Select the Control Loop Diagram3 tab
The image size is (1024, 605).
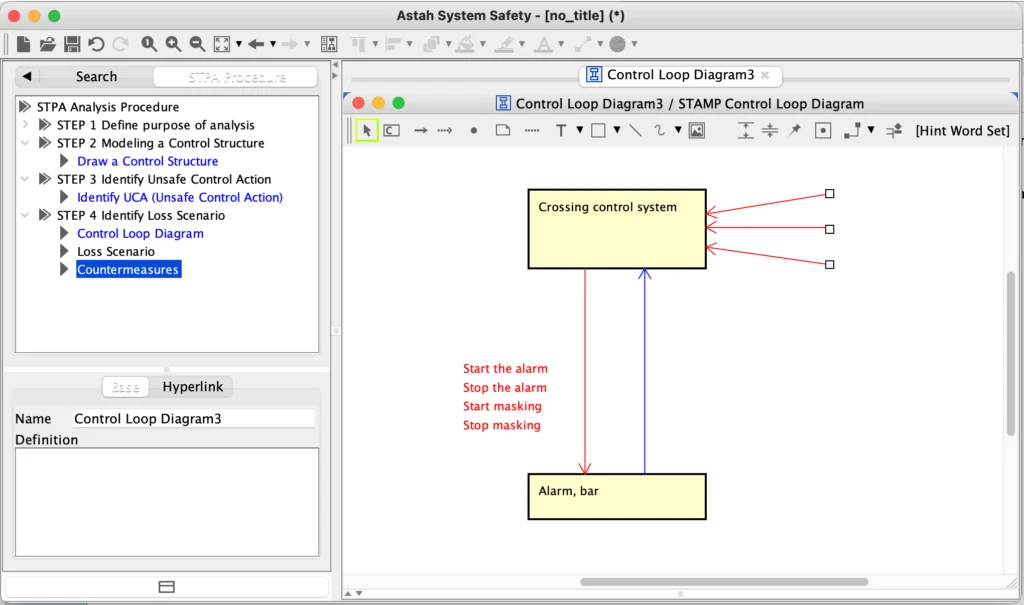tap(680, 74)
